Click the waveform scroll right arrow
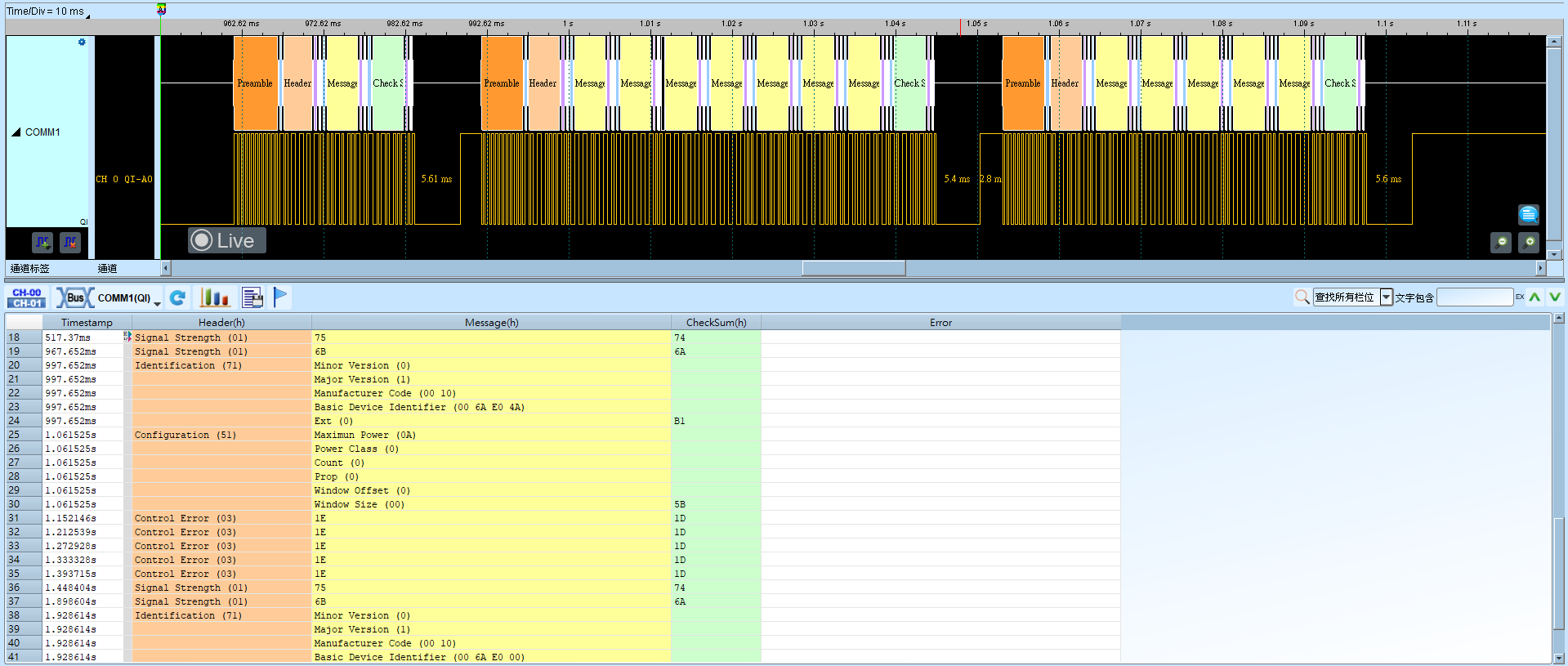The height and width of the screenshot is (666, 1568). (1541, 268)
